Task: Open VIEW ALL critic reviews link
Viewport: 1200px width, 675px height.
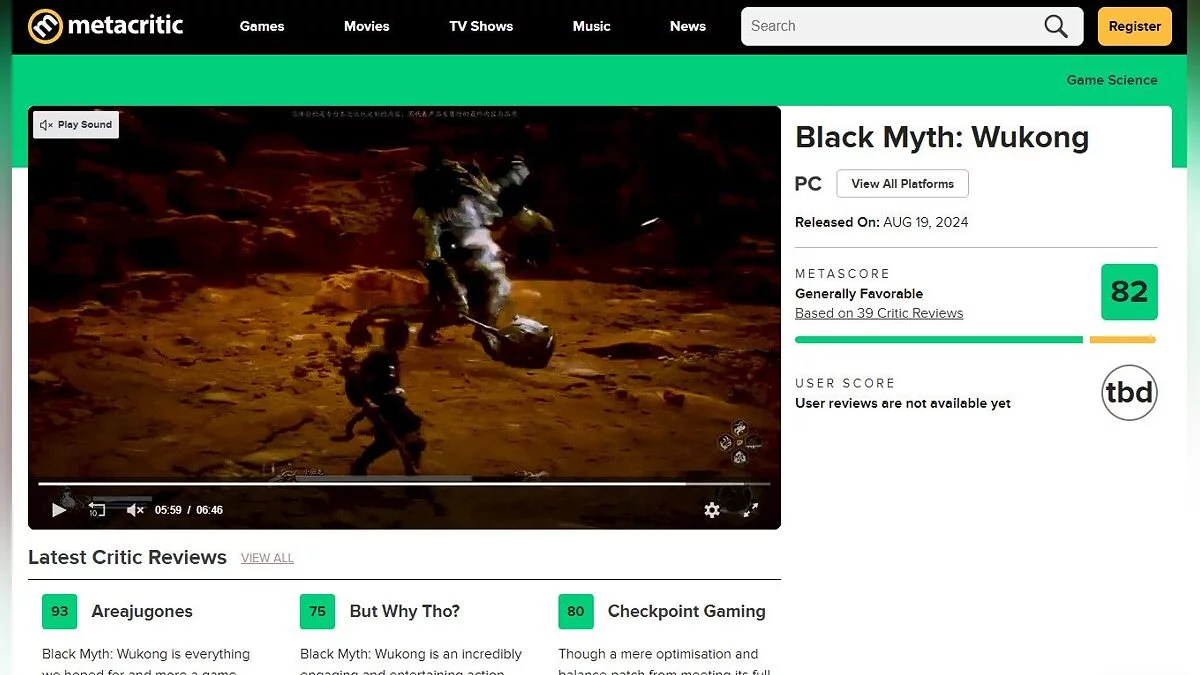Action: point(267,558)
